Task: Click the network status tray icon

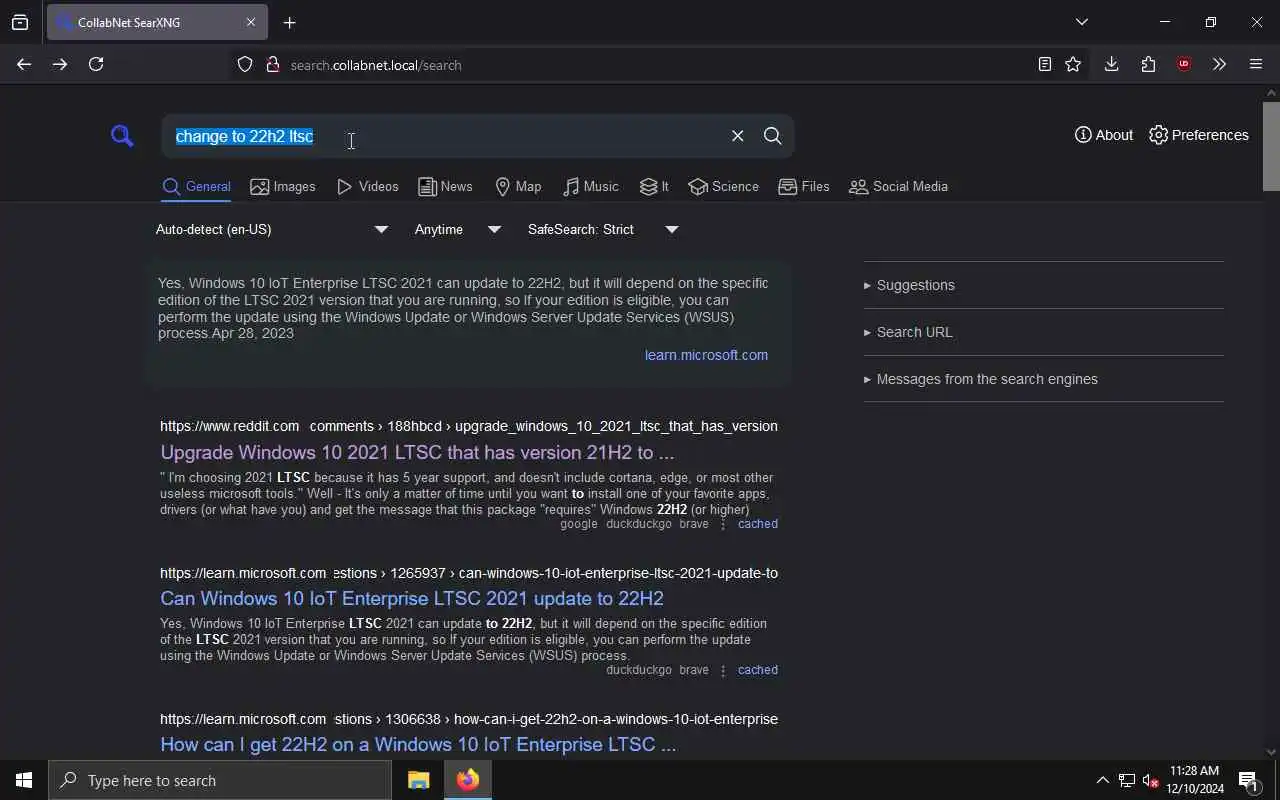Action: (1127, 780)
